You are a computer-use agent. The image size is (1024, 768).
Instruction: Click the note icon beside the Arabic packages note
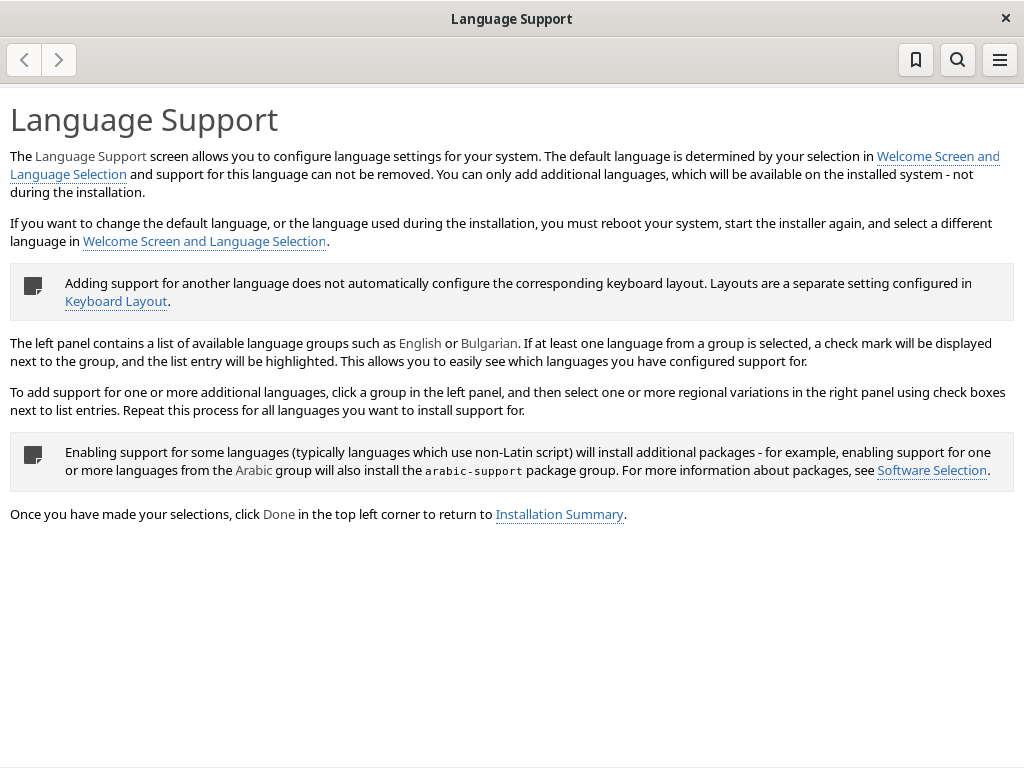click(x=33, y=455)
